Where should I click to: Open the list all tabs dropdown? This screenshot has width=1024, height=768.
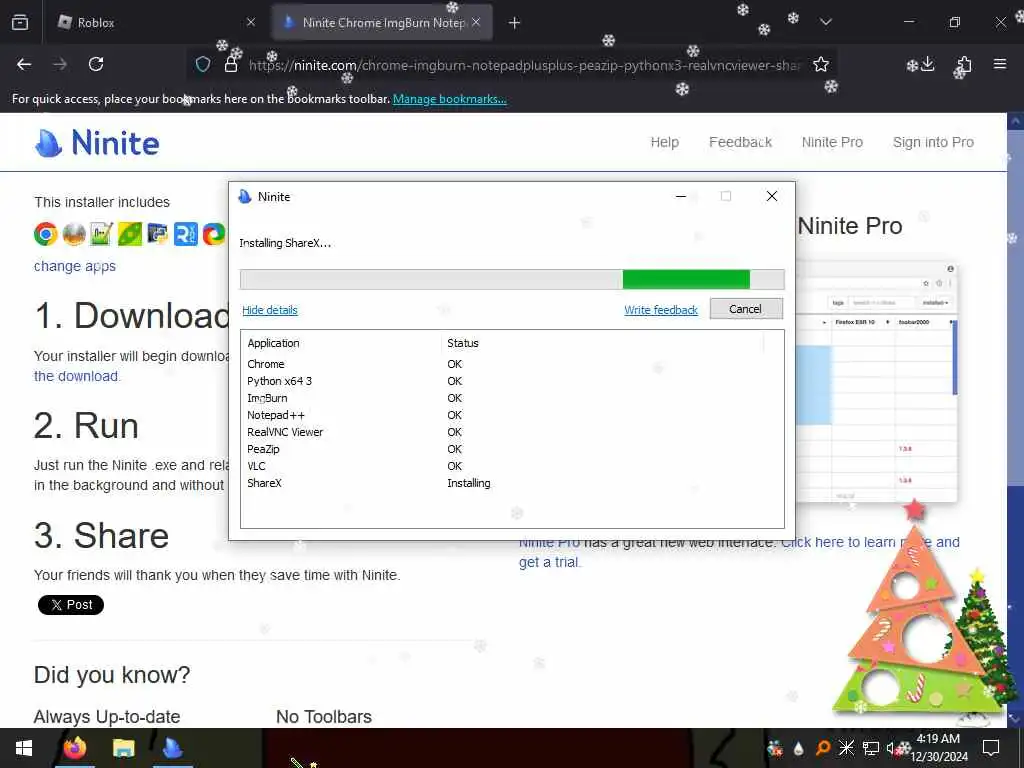[826, 22]
